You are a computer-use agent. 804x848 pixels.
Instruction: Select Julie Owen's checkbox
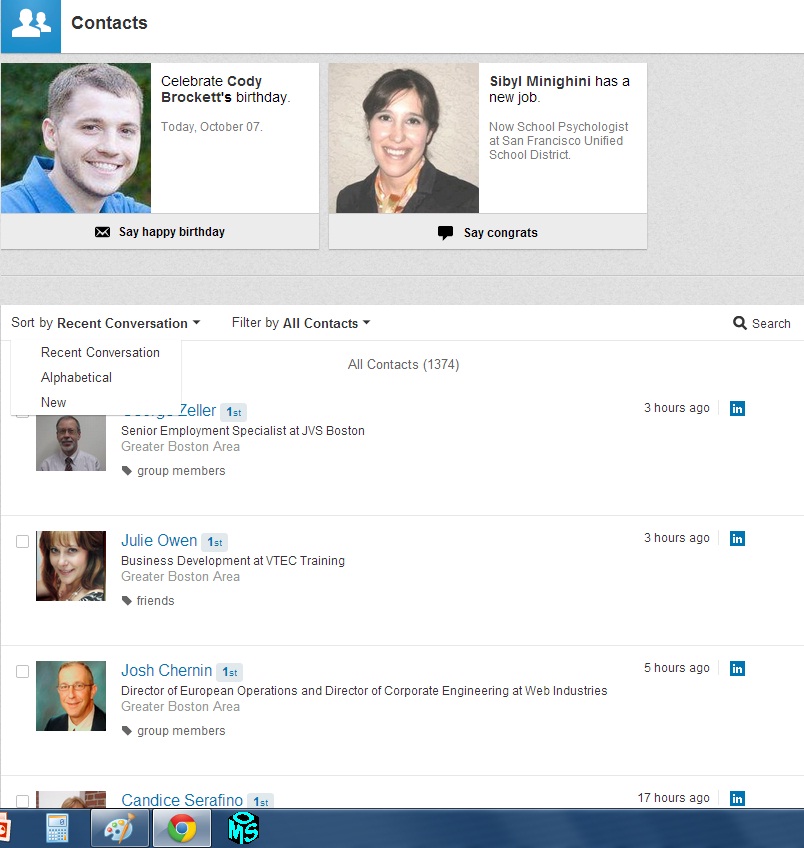click(22, 541)
